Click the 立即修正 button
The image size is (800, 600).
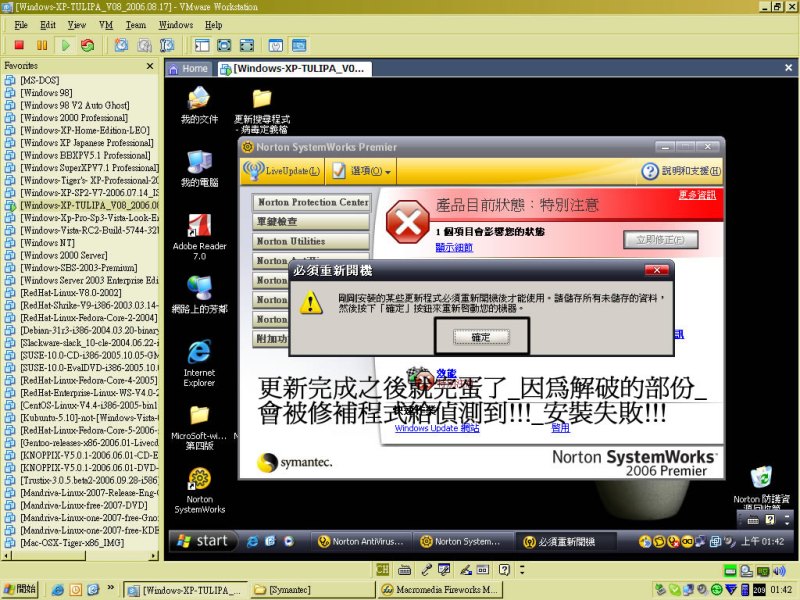(660, 239)
